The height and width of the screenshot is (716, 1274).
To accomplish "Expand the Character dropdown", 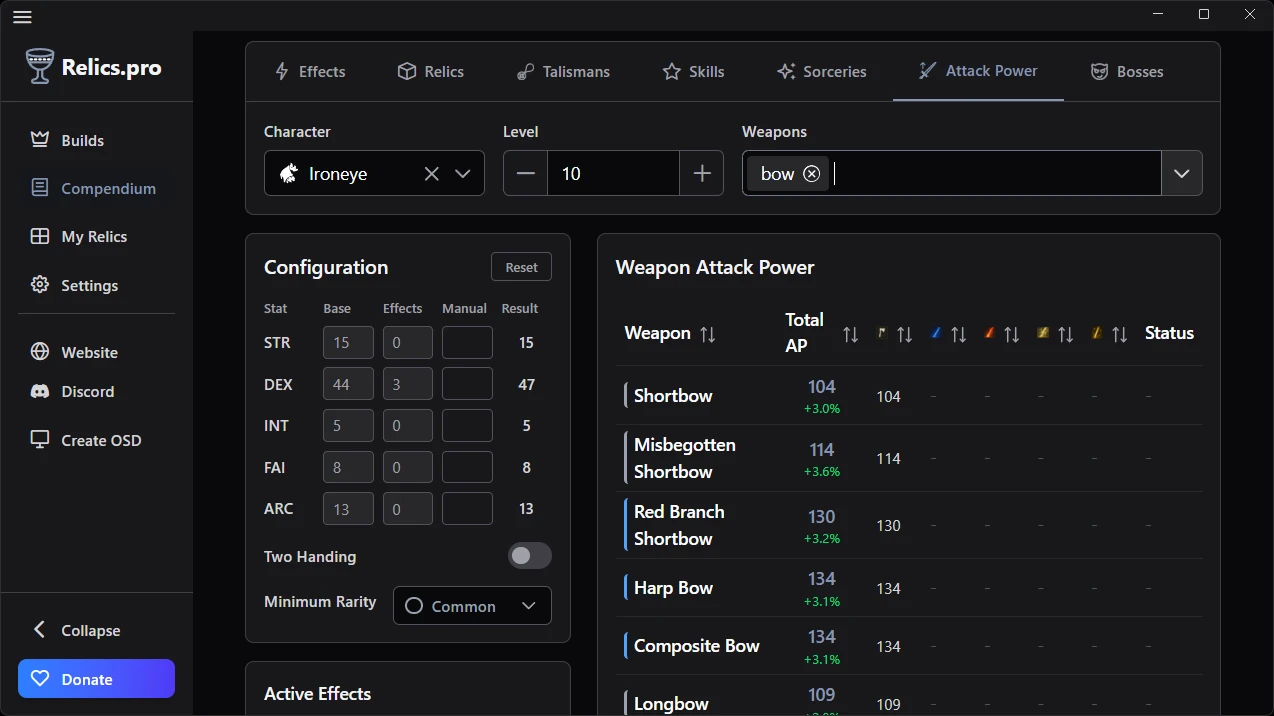I will [463, 174].
